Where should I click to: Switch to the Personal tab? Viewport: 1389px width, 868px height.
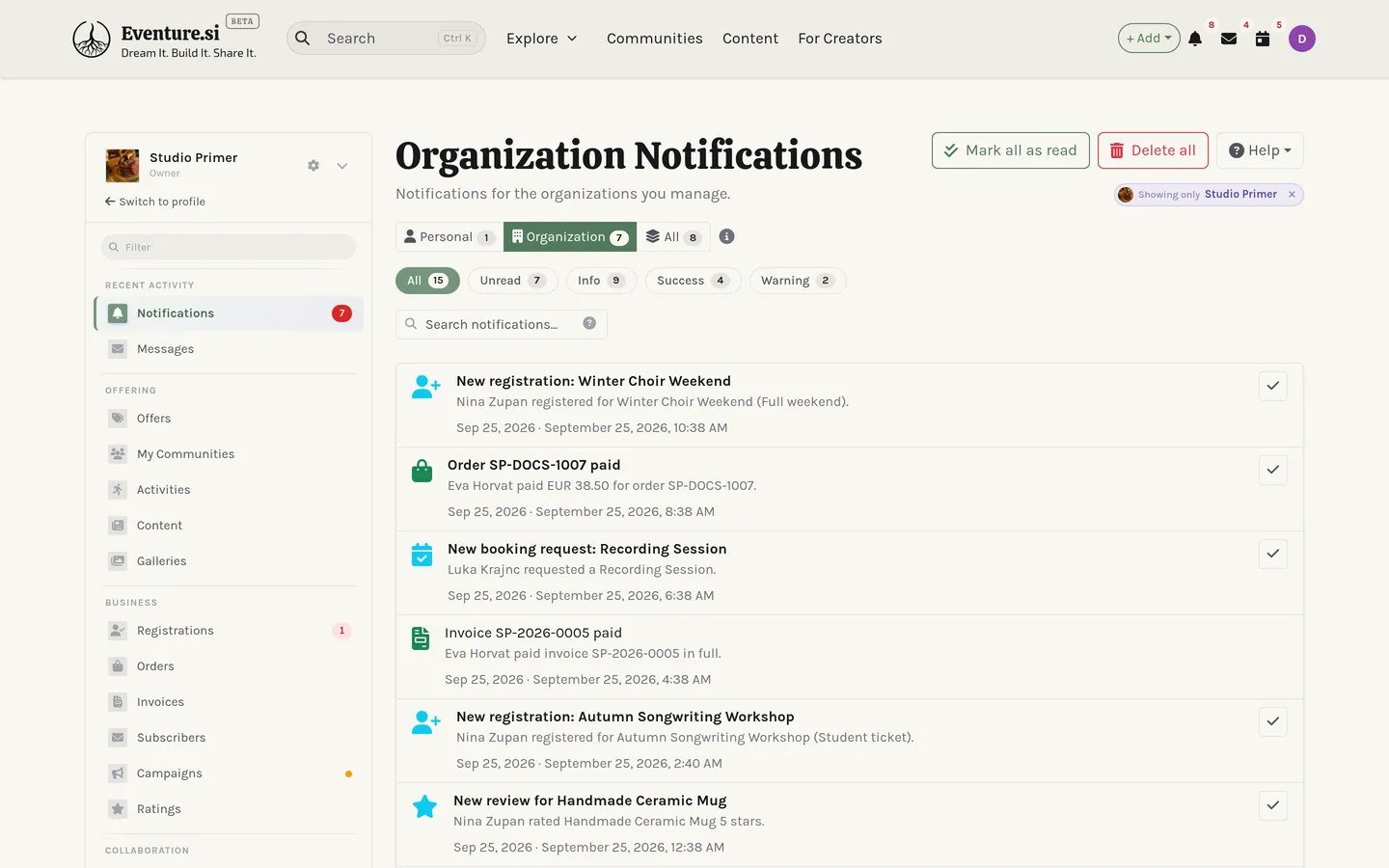449,237
